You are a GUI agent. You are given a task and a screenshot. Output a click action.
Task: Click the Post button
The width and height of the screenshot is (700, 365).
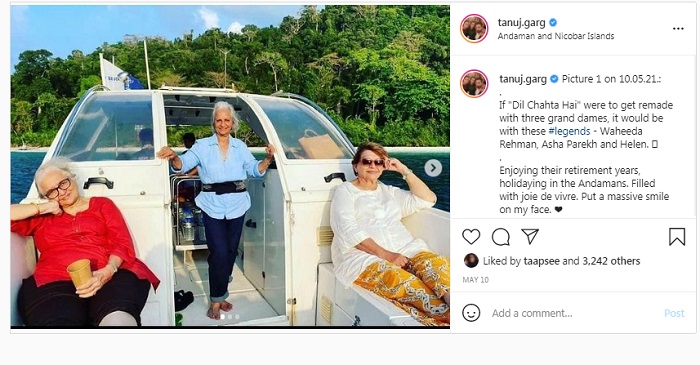coord(674,313)
